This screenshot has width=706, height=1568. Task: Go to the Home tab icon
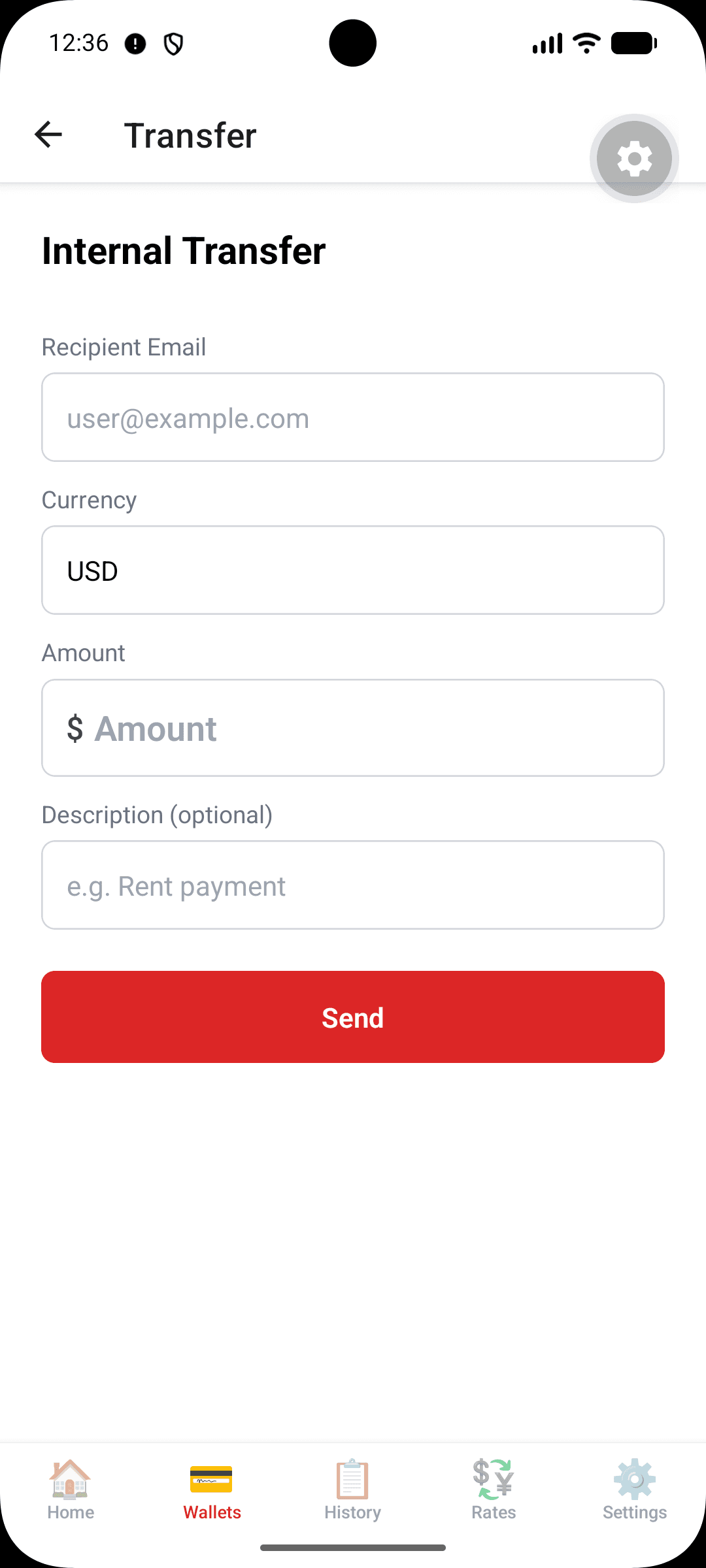pyautogui.click(x=70, y=1478)
